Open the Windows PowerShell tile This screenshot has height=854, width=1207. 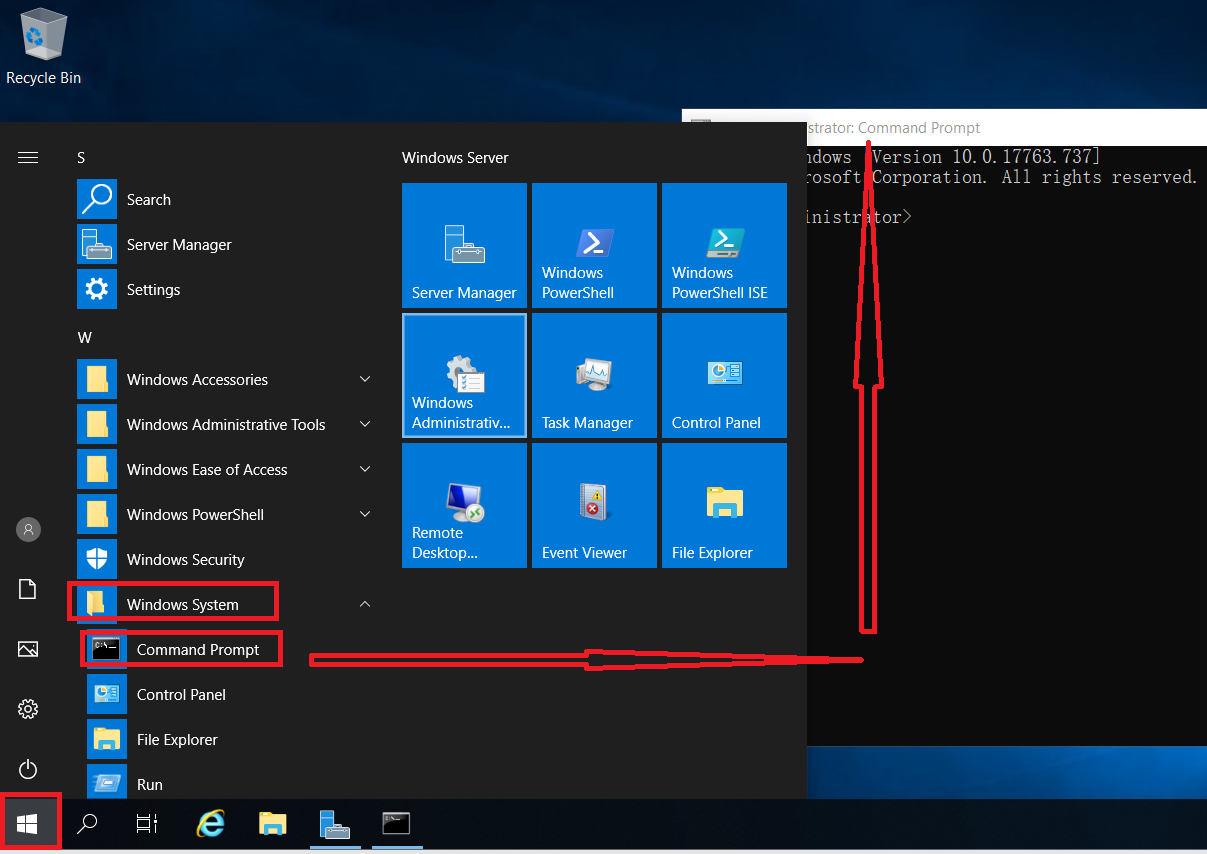point(594,245)
